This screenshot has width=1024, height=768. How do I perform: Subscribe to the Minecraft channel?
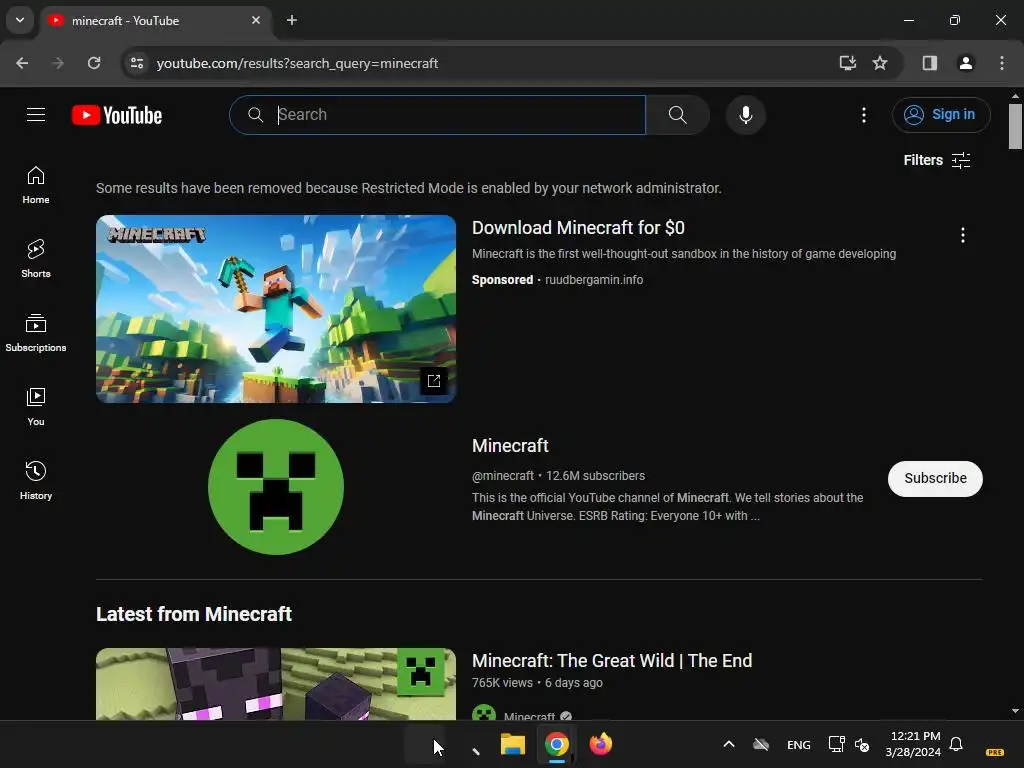[x=935, y=479]
